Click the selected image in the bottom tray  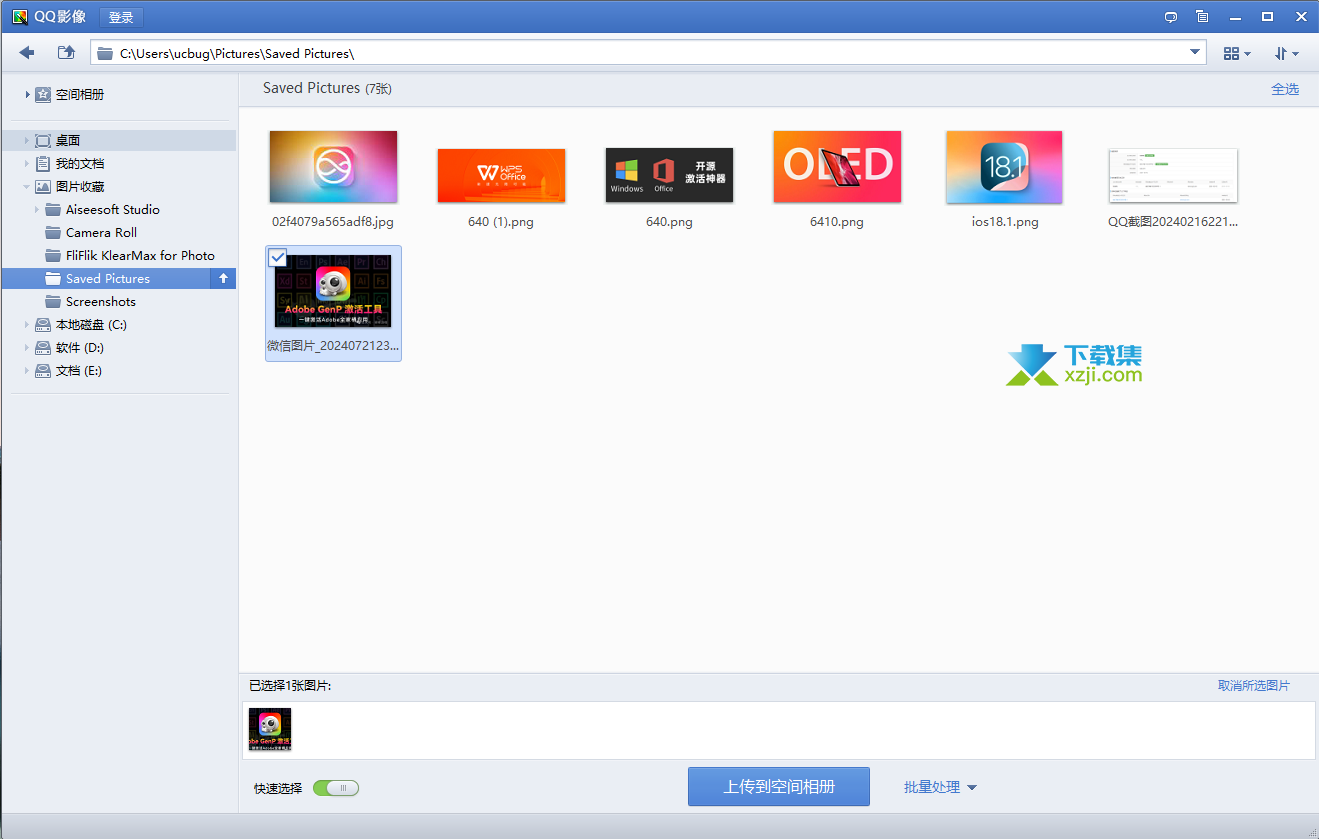(x=270, y=730)
